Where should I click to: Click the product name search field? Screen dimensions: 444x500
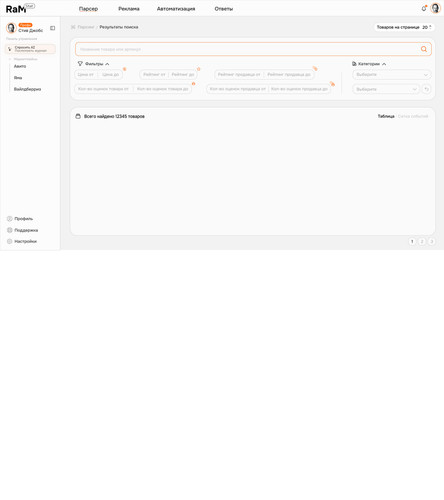click(x=253, y=49)
